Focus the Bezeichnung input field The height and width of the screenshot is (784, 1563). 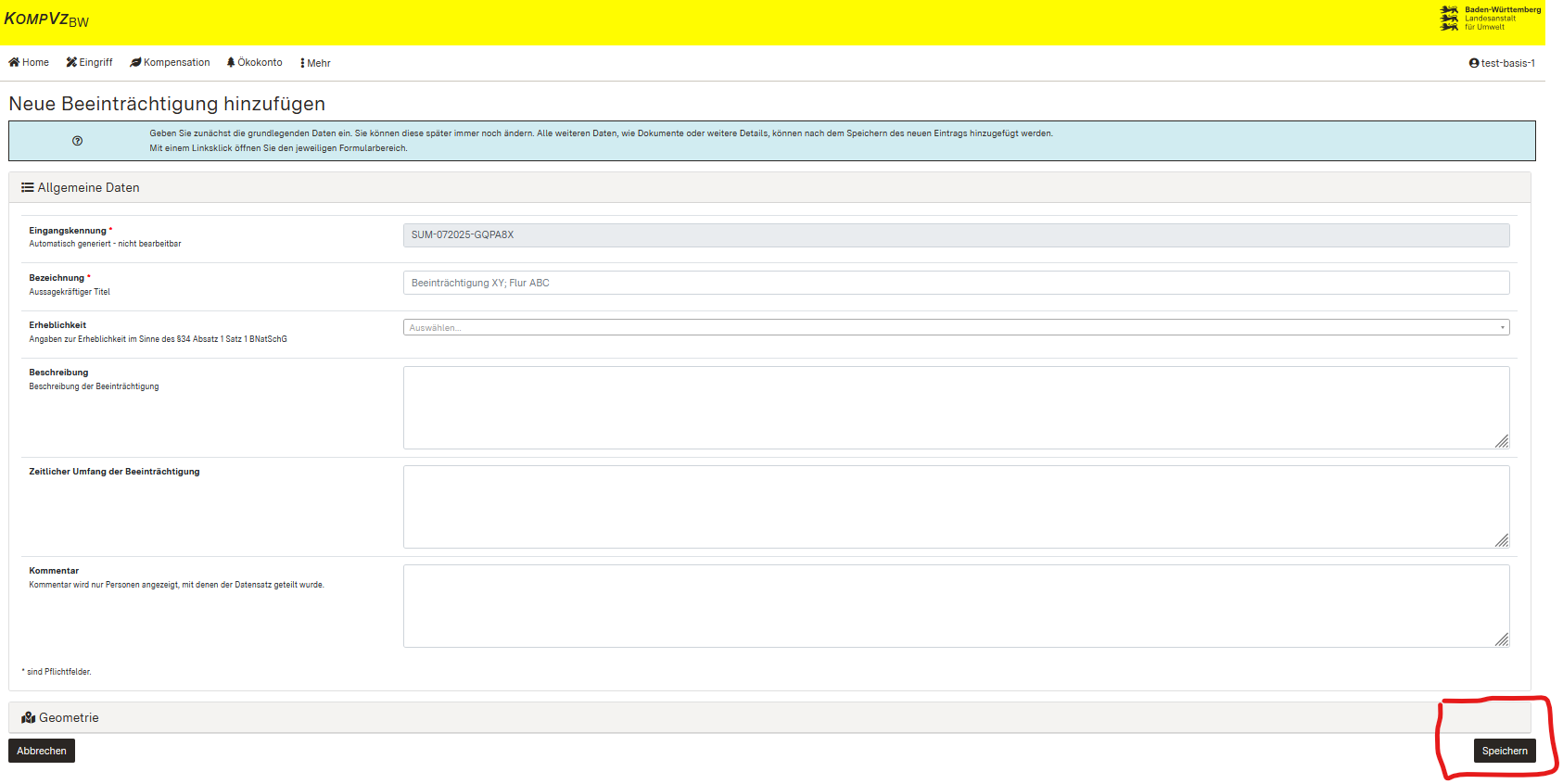(x=956, y=283)
